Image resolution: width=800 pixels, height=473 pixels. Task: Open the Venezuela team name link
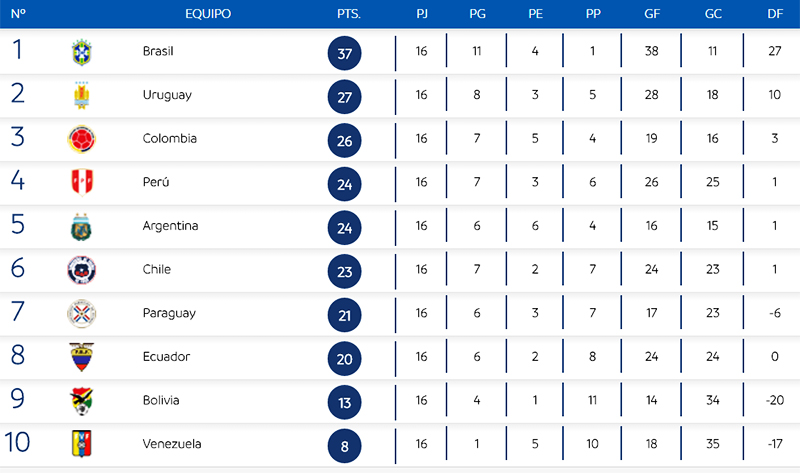172,444
